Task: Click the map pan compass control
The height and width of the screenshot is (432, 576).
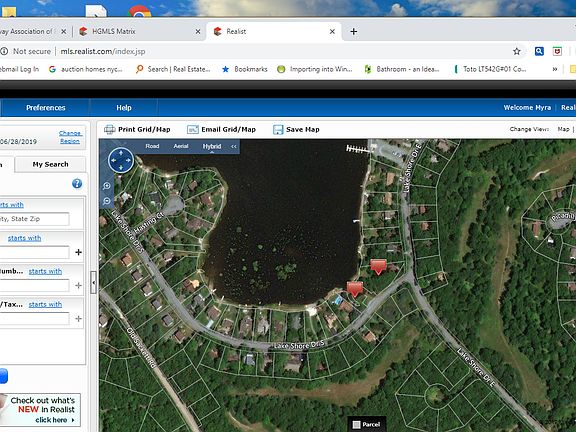Action: click(x=121, y=160)
